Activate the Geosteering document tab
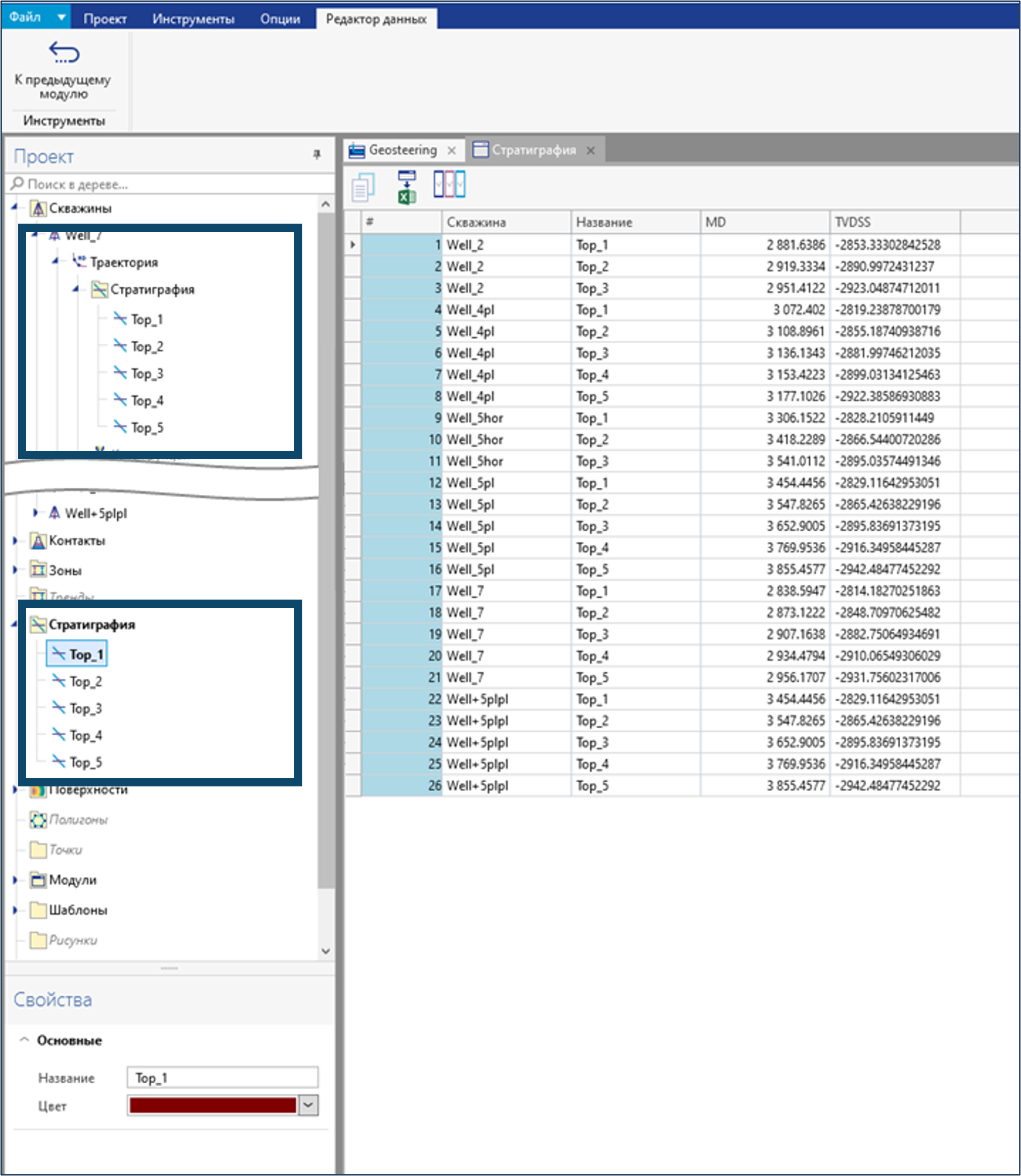 coord(403,150)
